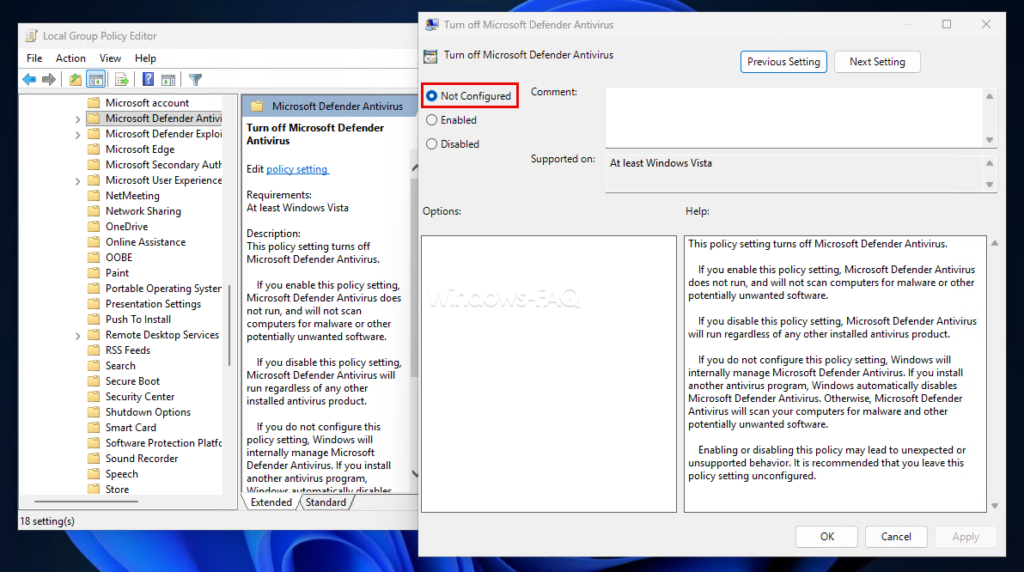Click the Smart Card folder icon
This screenshot has width=1024, height=572.
point(94,428)
